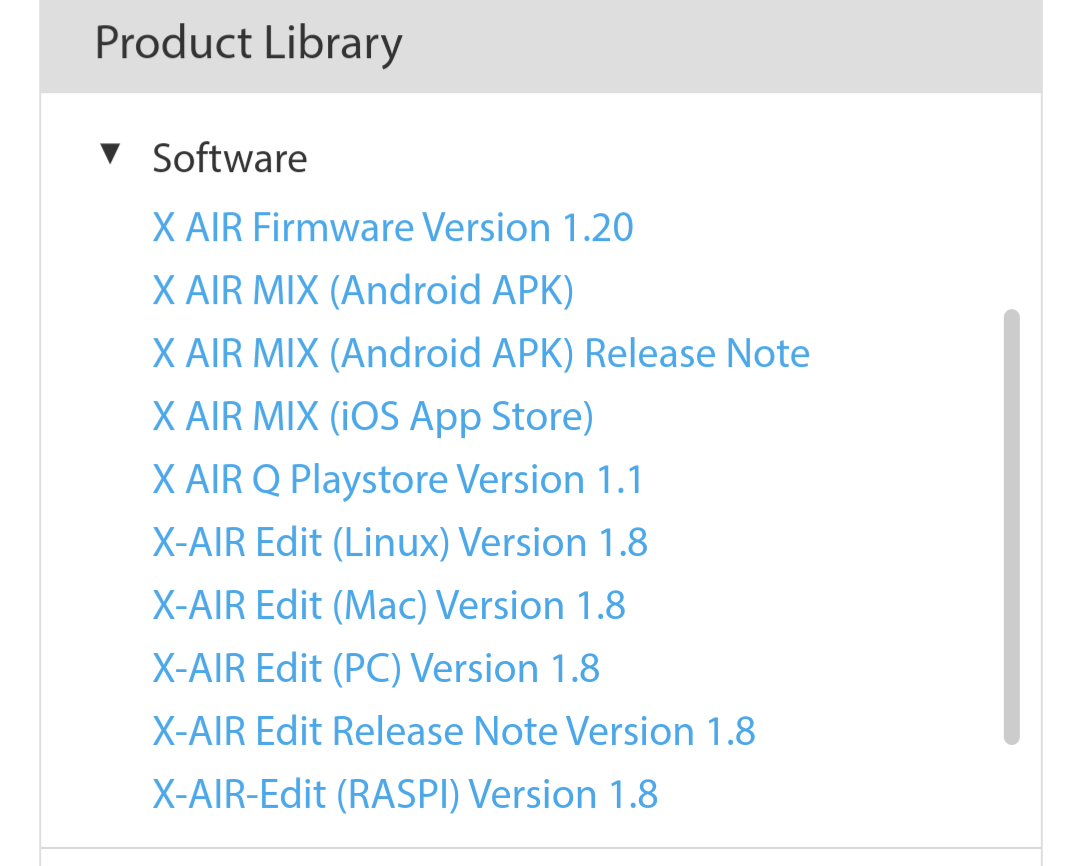The width and height of the screenshot is (1080, 866).
Task: Download X-AIR Edit (PC) Version 1.8
Action: coord(376,669)
